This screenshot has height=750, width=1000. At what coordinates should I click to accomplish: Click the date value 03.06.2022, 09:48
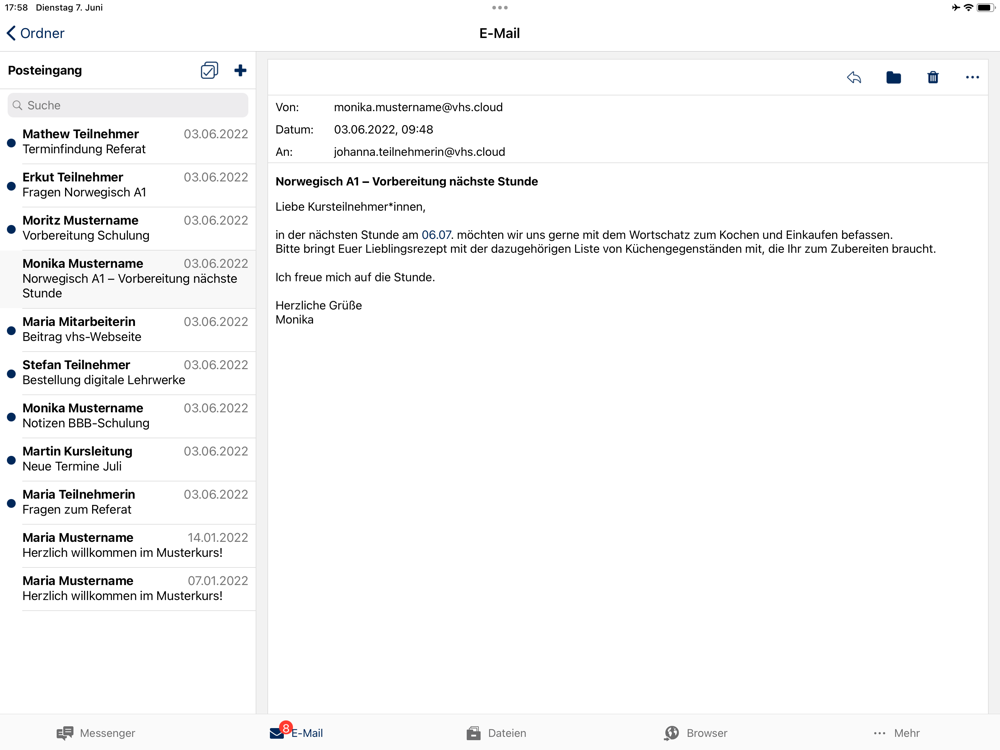[x=383, y=129]
